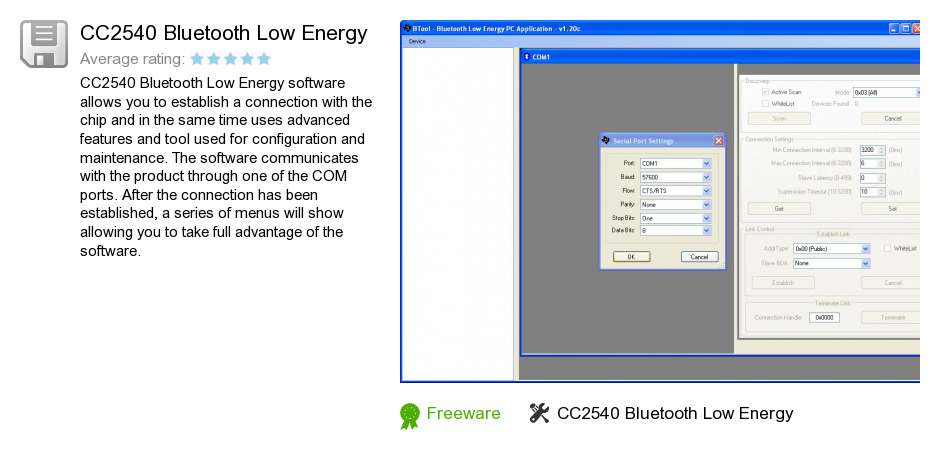Open the Flow dropdown showing CTS/RTS
Viewport: 940px width, 460px height.
pos(676,191)
